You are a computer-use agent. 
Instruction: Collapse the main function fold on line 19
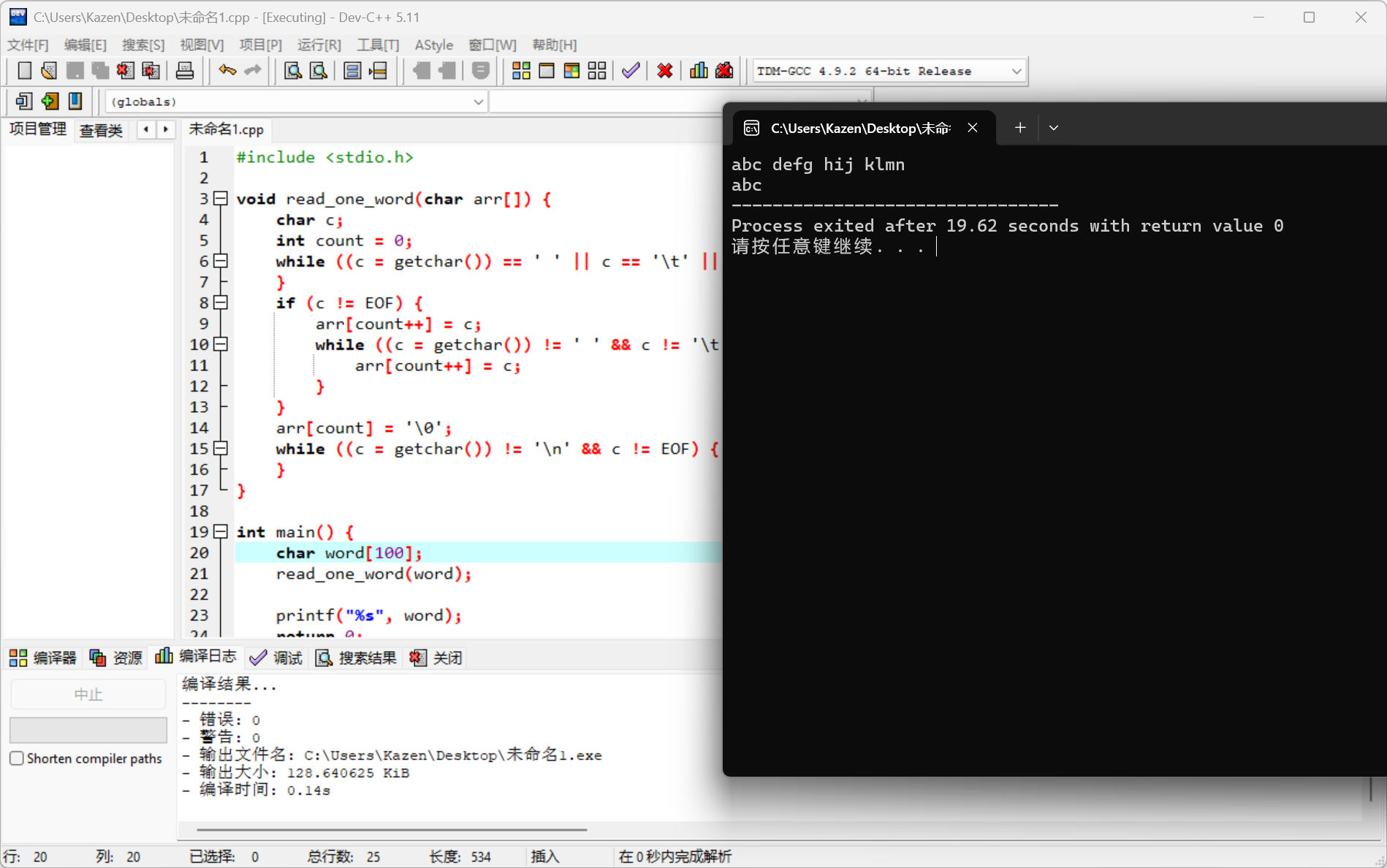tap(221, 532)
